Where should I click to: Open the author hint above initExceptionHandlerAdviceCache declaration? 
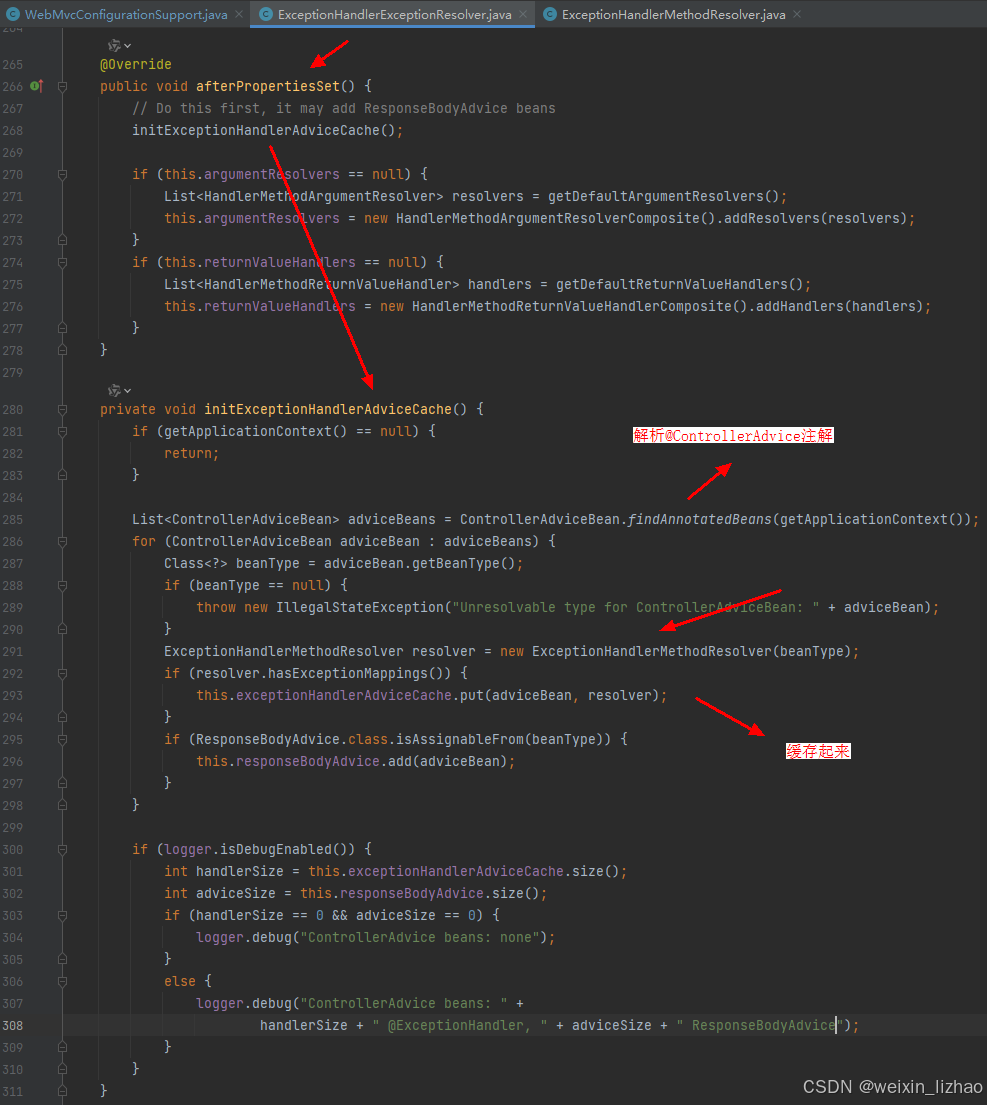119,390
